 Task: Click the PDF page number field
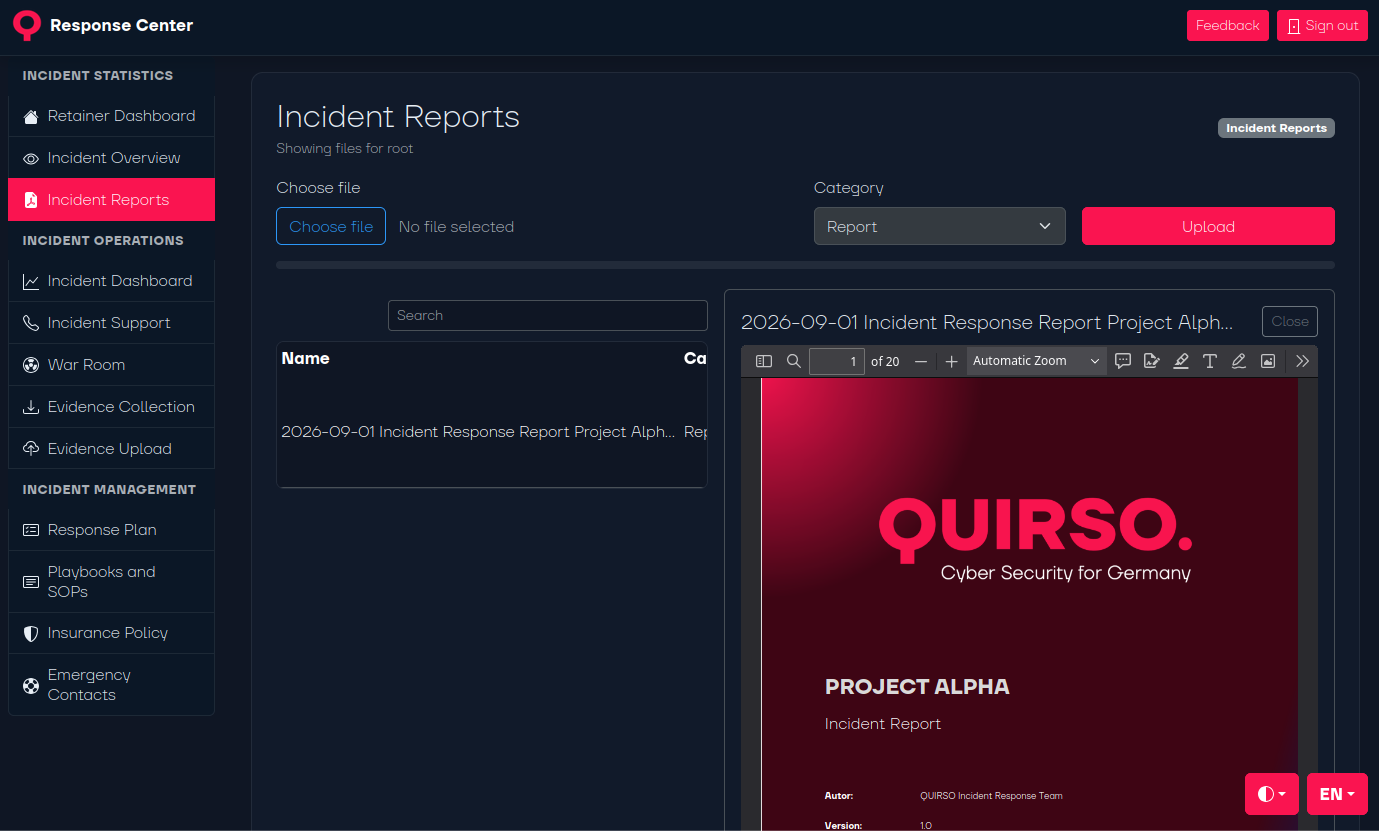(837, 361)
